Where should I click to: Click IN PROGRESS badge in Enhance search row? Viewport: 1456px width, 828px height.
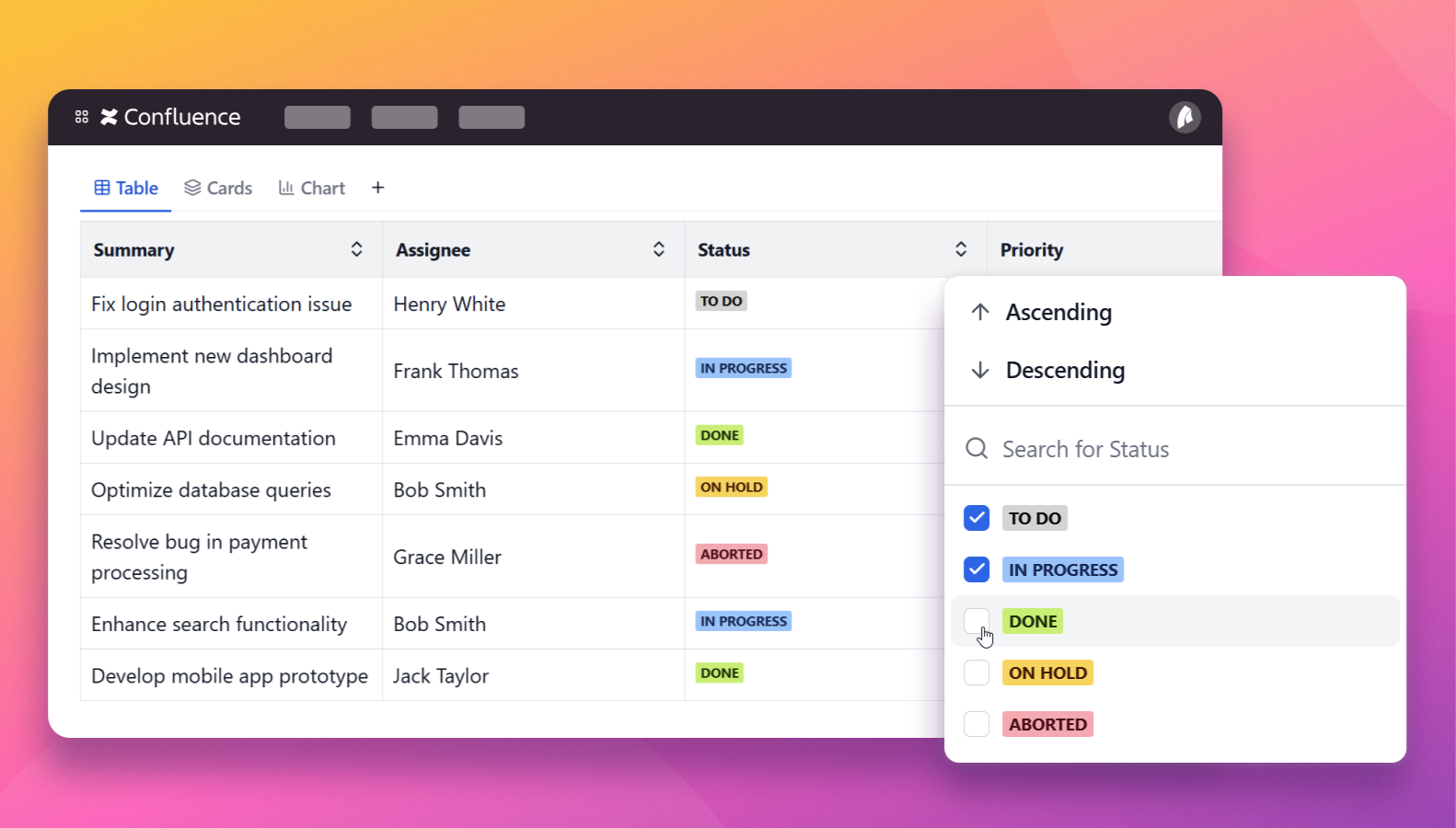(744, 621)
